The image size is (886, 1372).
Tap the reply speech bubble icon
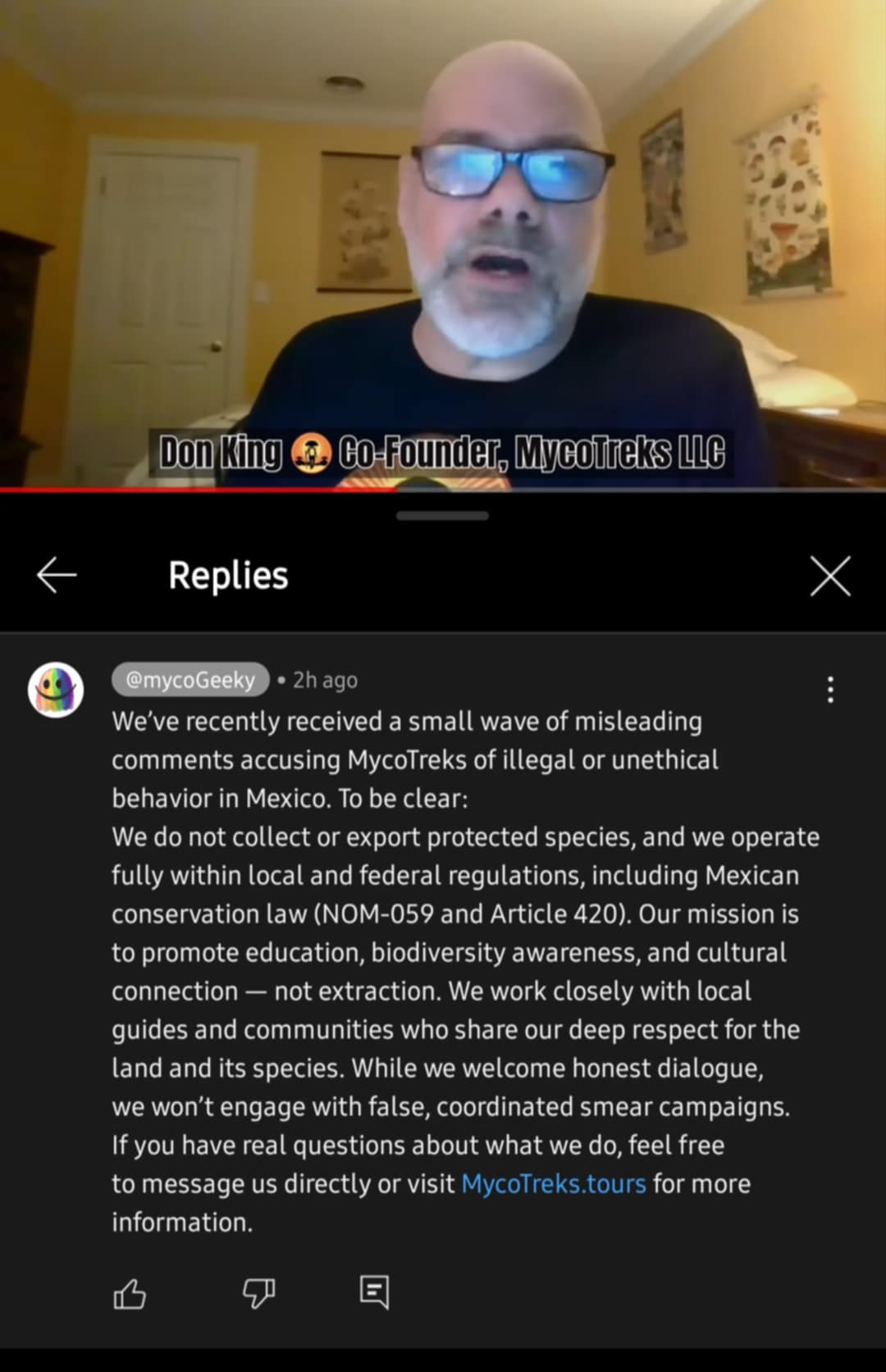pos(374,1292)
